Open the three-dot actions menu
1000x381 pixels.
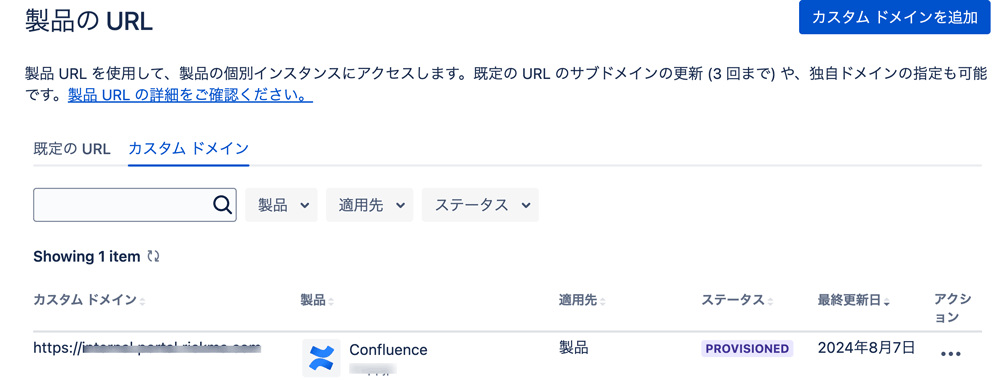(x=950, y=354)
